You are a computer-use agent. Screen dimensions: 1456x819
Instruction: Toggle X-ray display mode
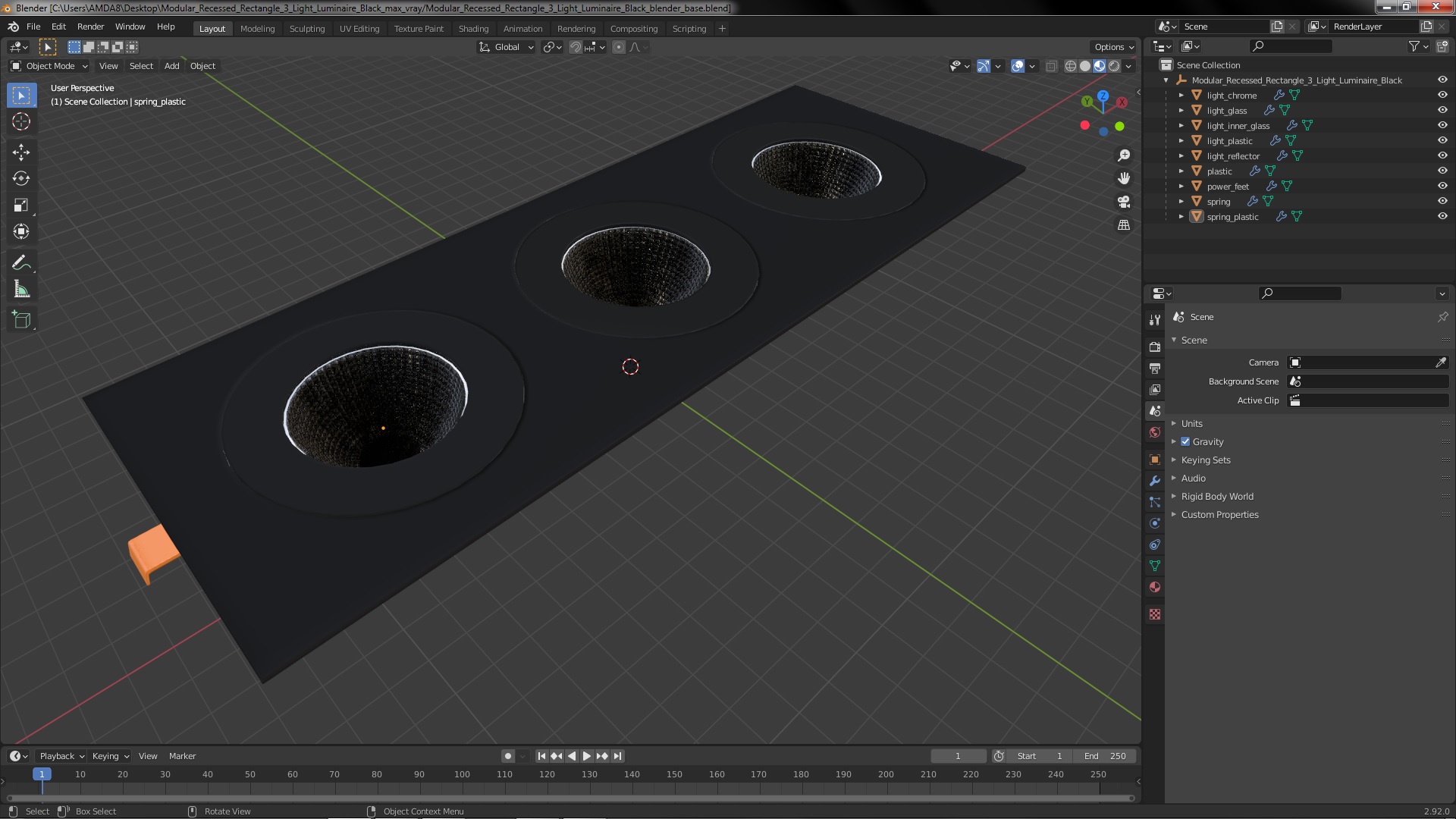1051,67
